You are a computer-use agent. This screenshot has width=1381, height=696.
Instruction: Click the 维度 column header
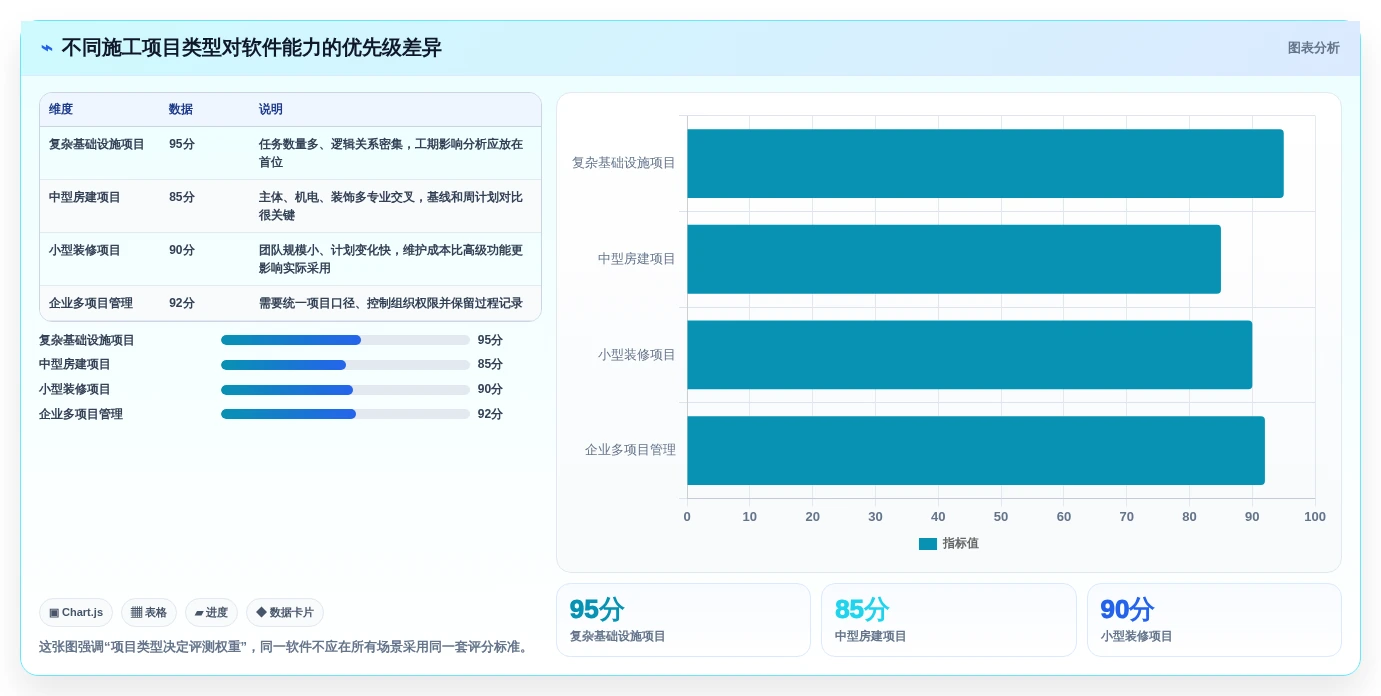click(x=61, y=110)
